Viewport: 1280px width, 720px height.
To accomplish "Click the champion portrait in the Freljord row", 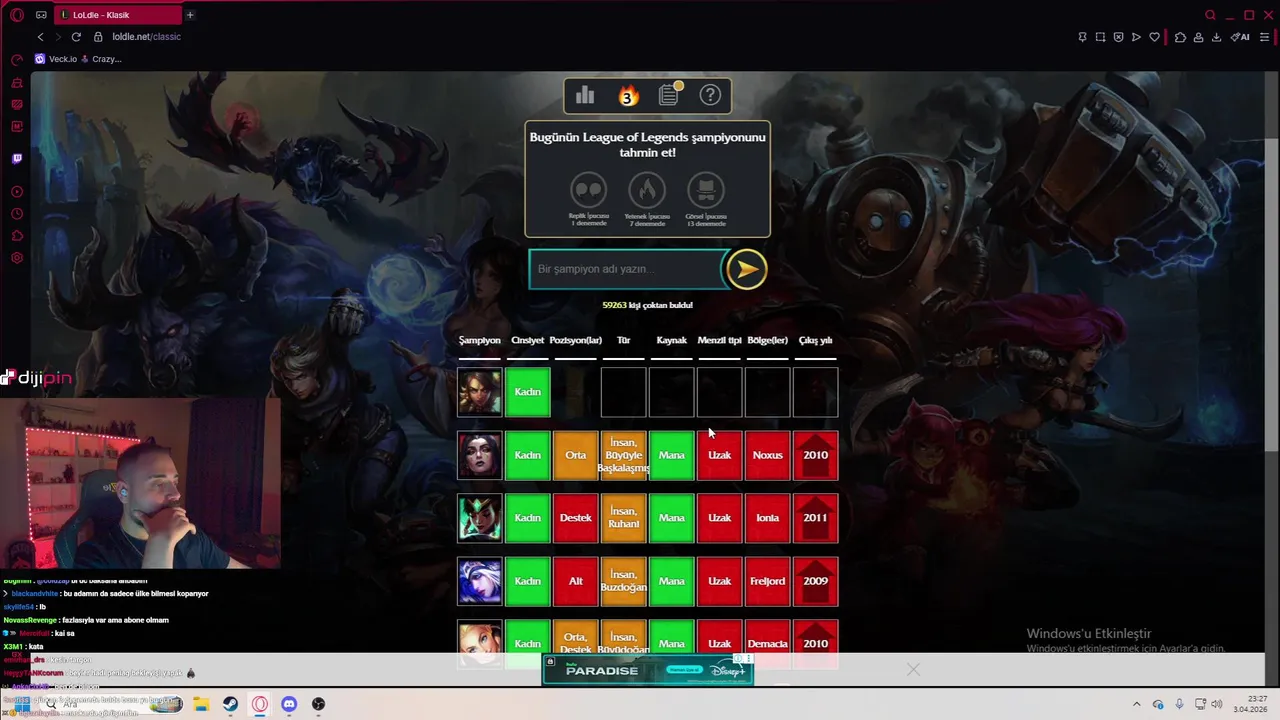I will pos(479,581).
